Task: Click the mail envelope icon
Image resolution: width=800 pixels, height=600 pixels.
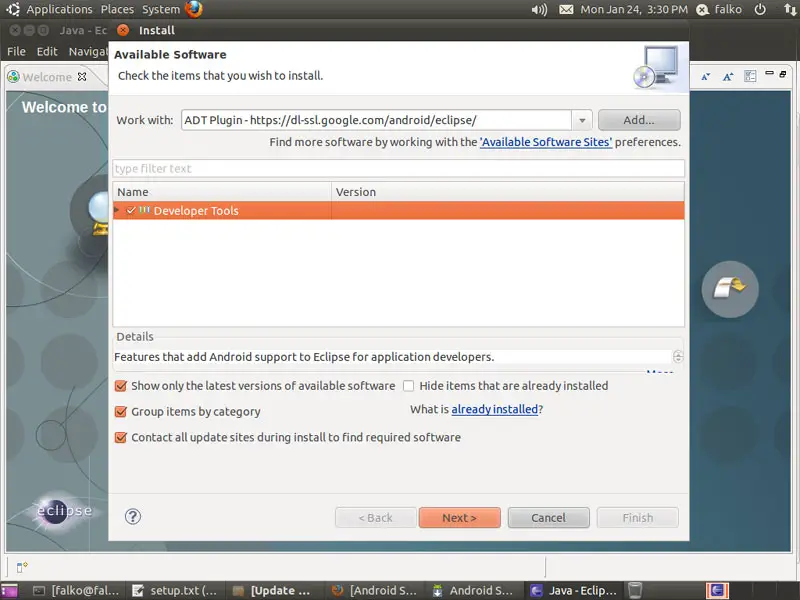Action: [566, 10]
